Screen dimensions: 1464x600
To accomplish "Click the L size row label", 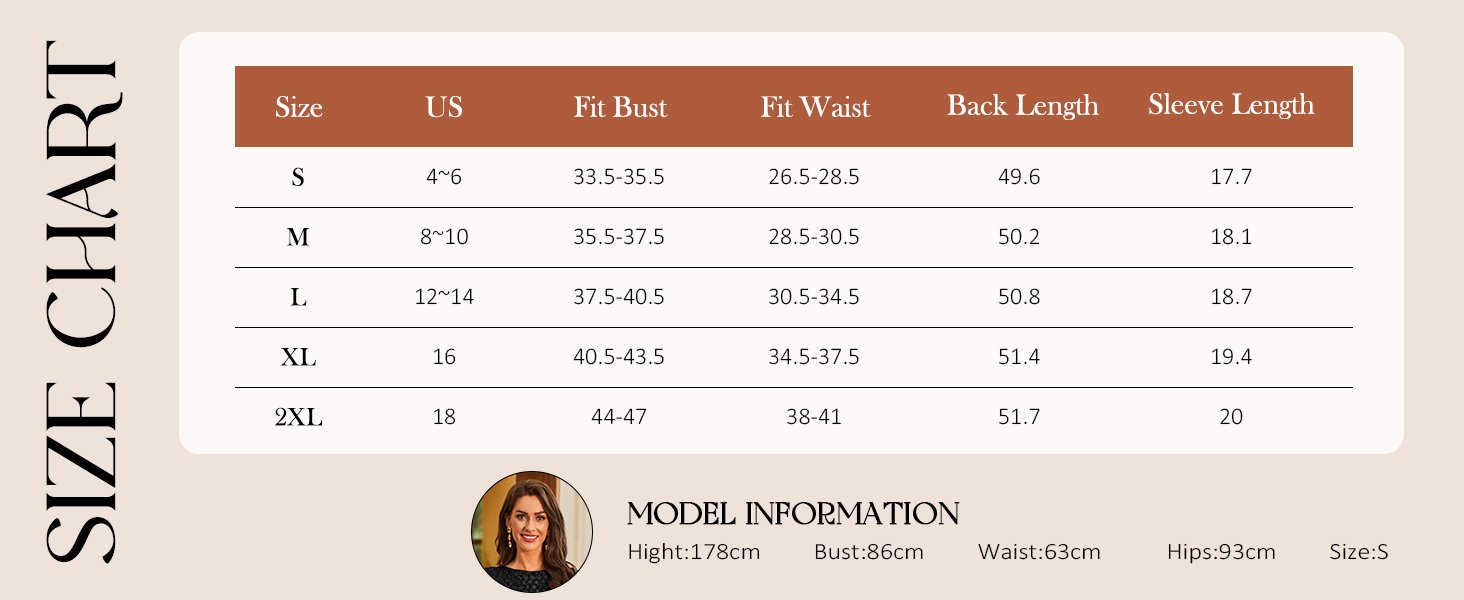I will (298, 298).
